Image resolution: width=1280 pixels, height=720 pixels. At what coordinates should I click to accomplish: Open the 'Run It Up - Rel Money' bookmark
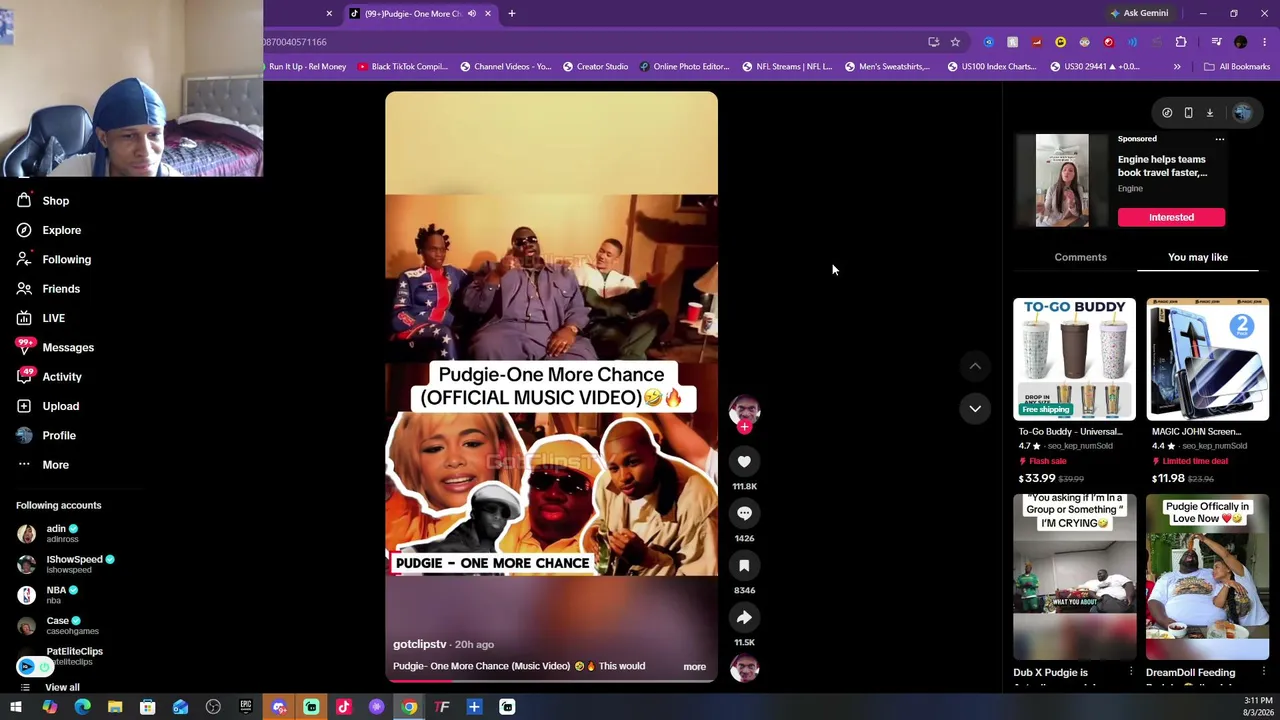[x=306, y=67]
